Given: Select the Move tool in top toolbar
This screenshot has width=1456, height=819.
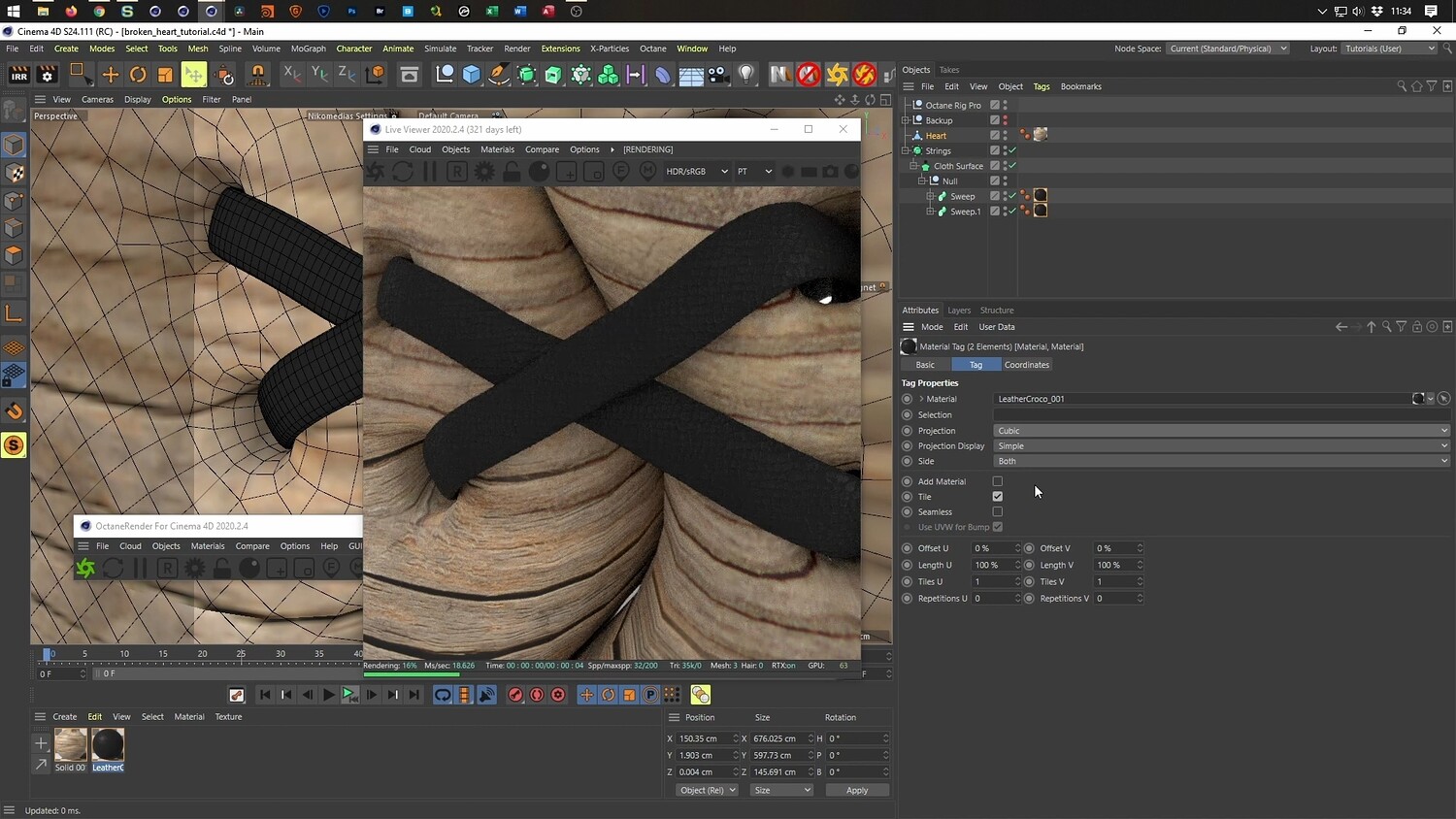Looking at the screenshot, I should coord(111,75).
